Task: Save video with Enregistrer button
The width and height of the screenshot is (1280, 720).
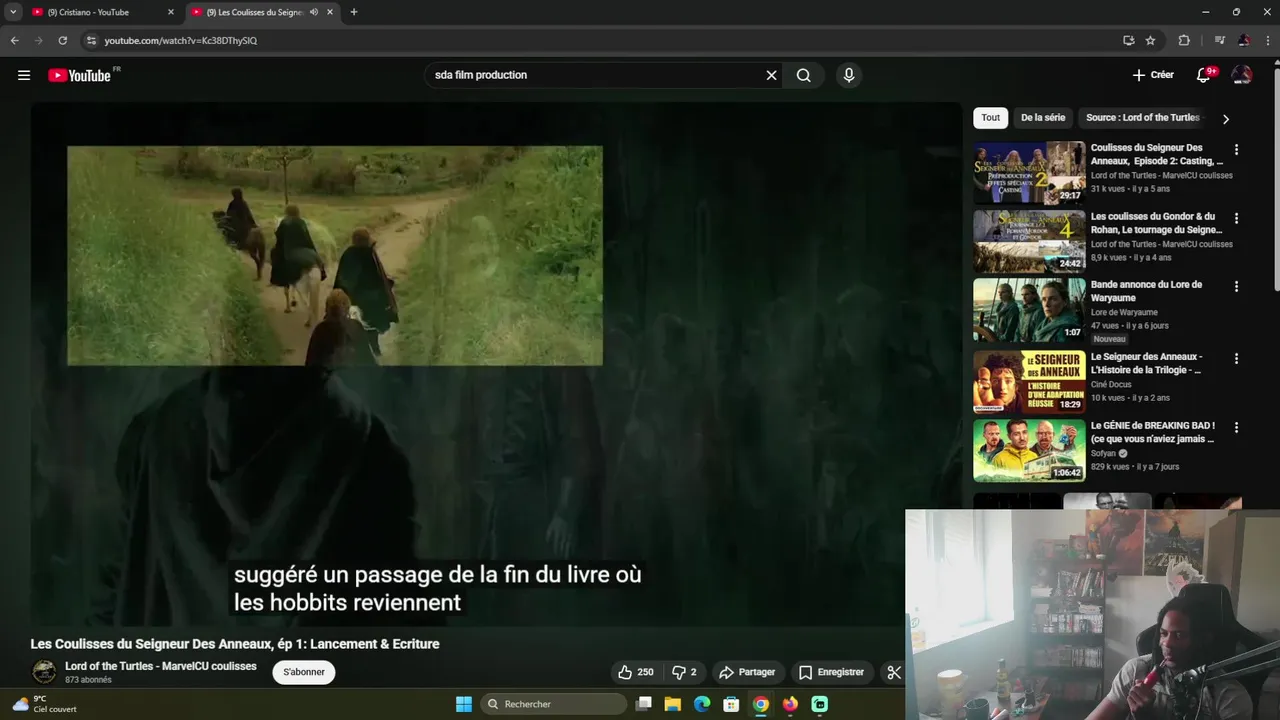Action: click(831, 672)
